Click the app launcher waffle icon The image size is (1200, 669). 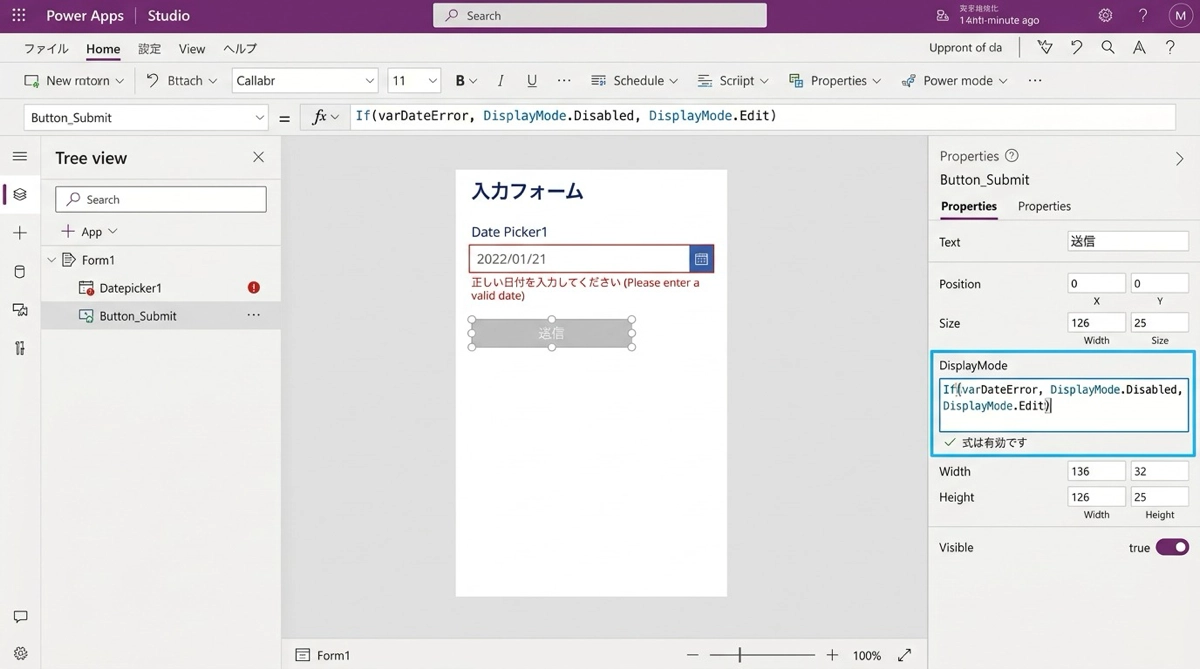click(x=19, y=16)
